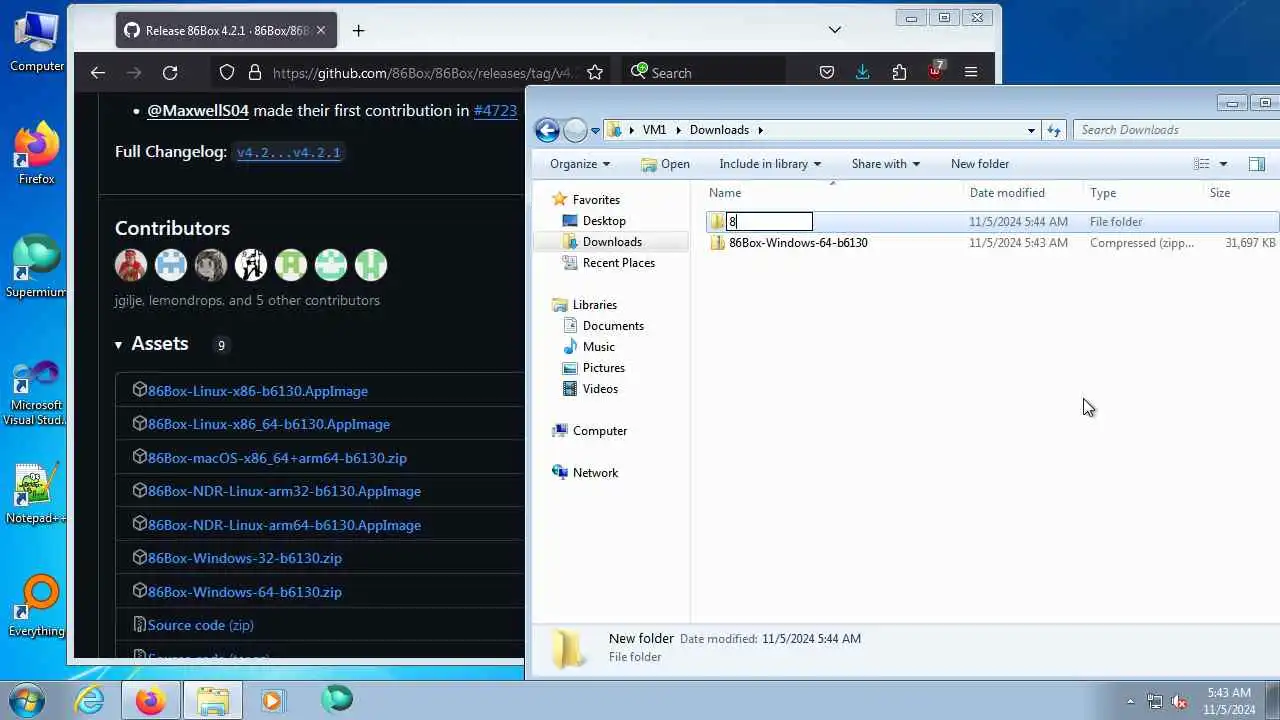Open the view options dropdown arrow

pos(1223,164)
